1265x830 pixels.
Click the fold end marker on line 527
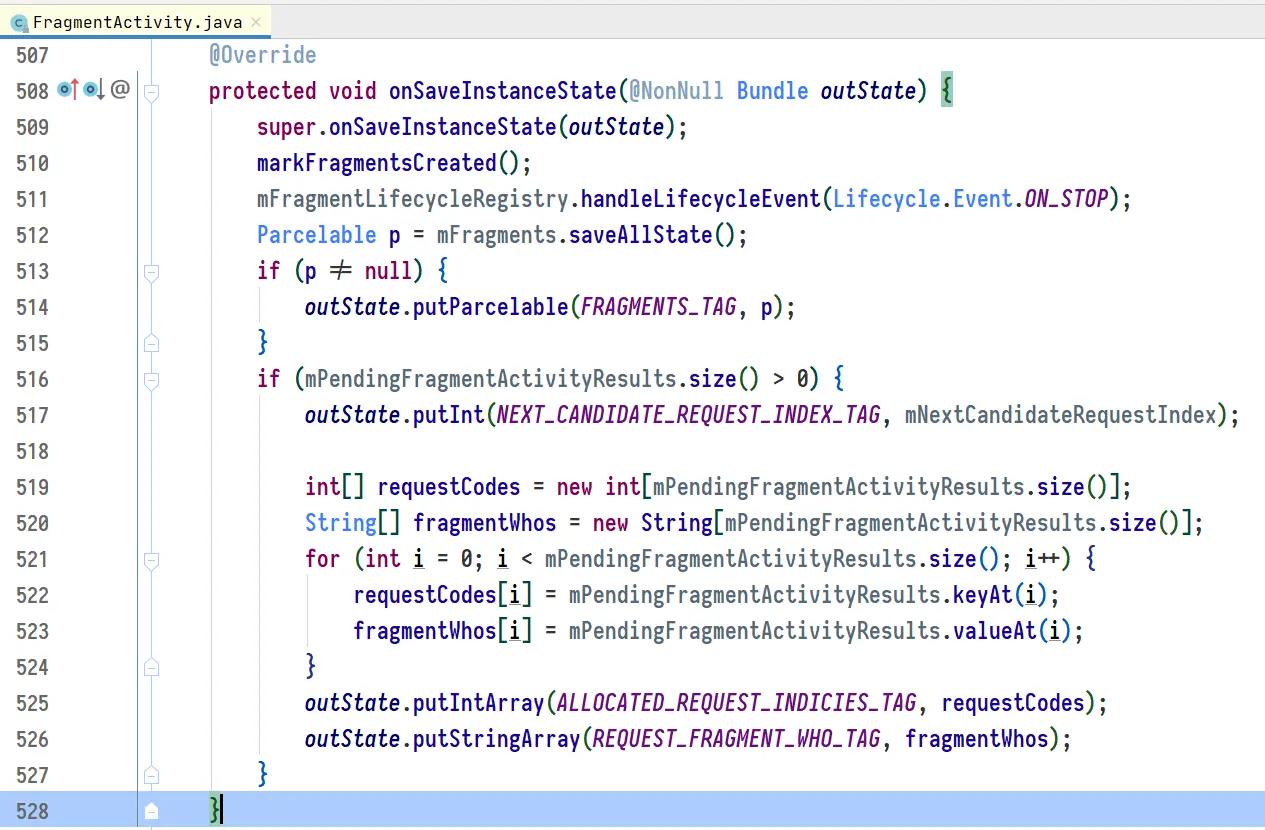pyautogui.click(x=151, y=776)
